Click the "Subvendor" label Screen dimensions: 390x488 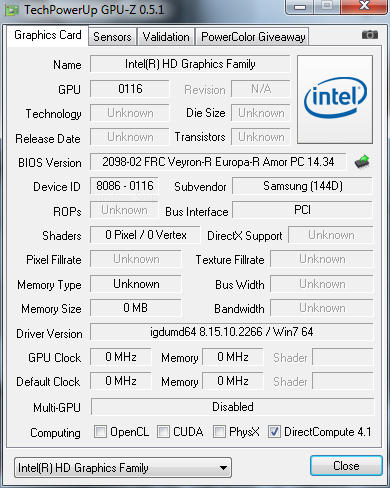pos(200,187)
